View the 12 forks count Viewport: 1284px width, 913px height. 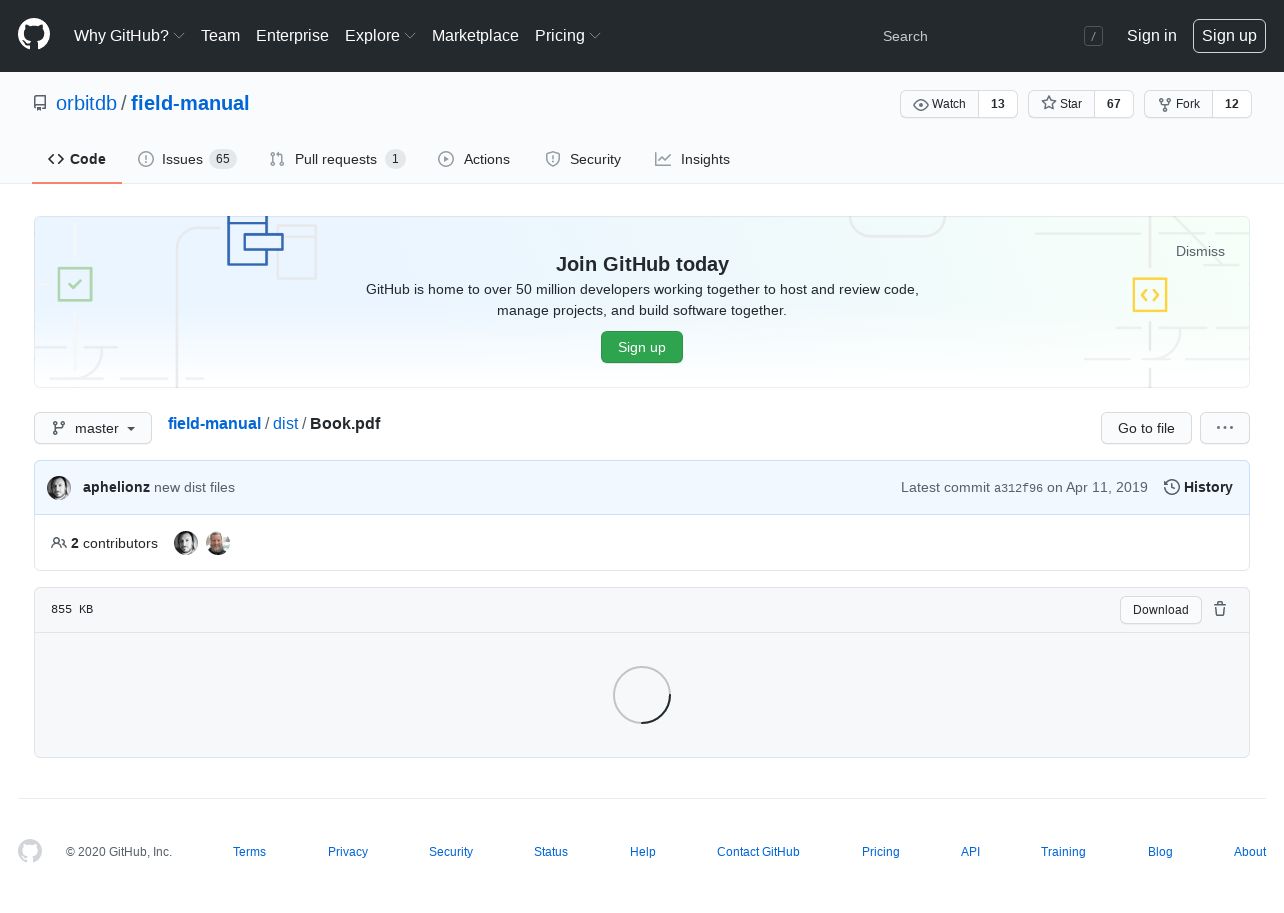(1231, 104)
